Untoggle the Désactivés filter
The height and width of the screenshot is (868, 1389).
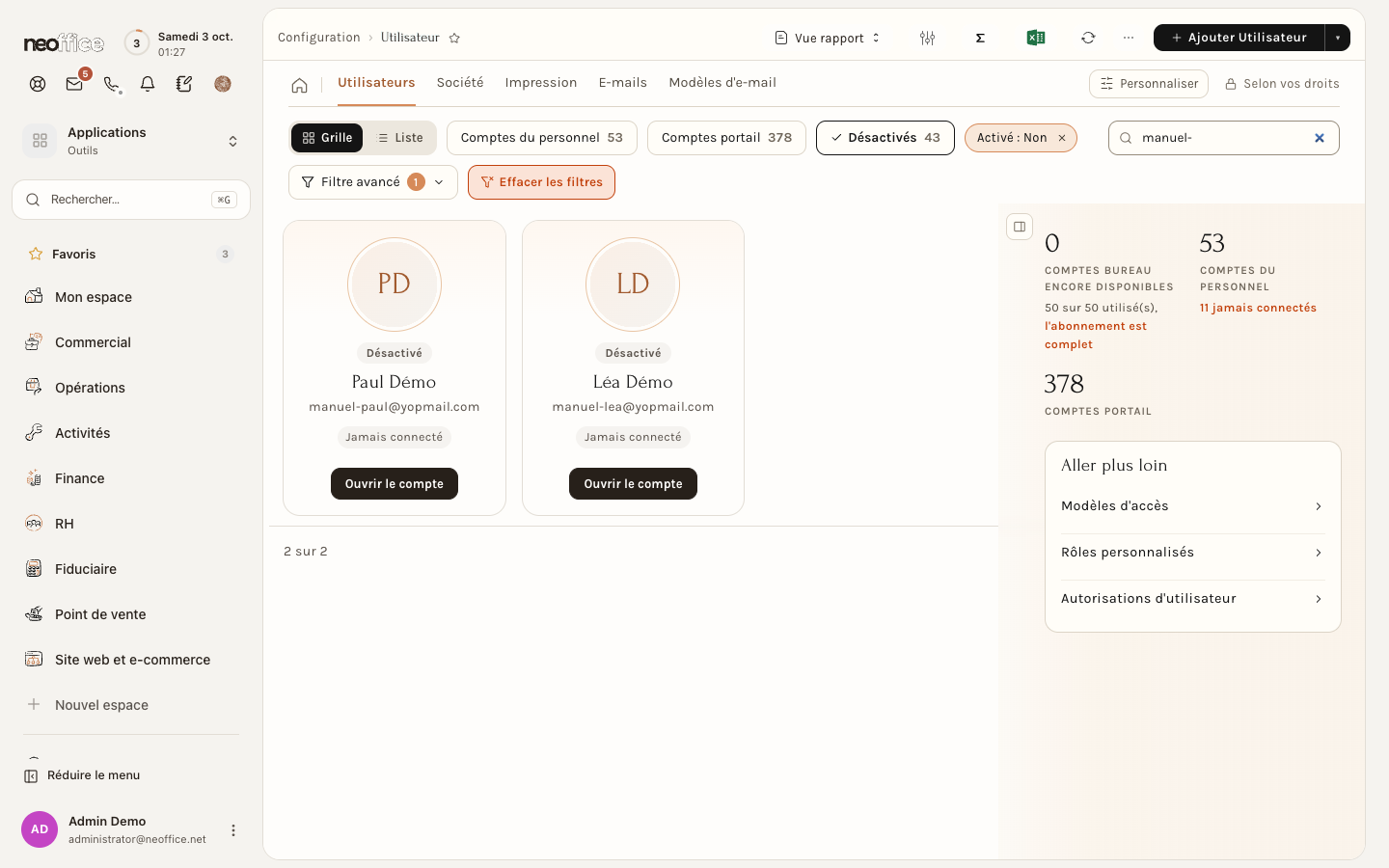(885, 138)
